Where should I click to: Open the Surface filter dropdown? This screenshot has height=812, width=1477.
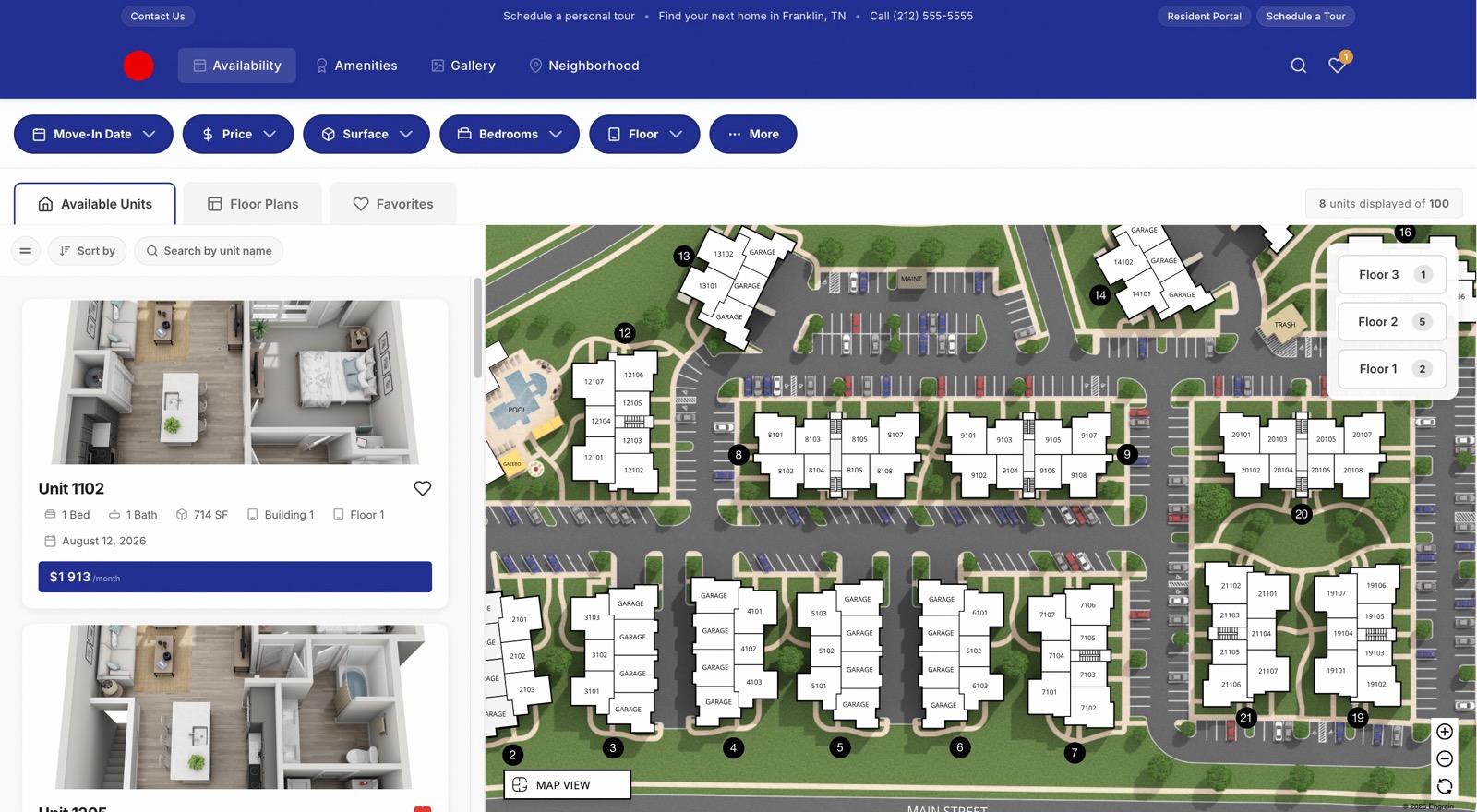coord(366,134)
